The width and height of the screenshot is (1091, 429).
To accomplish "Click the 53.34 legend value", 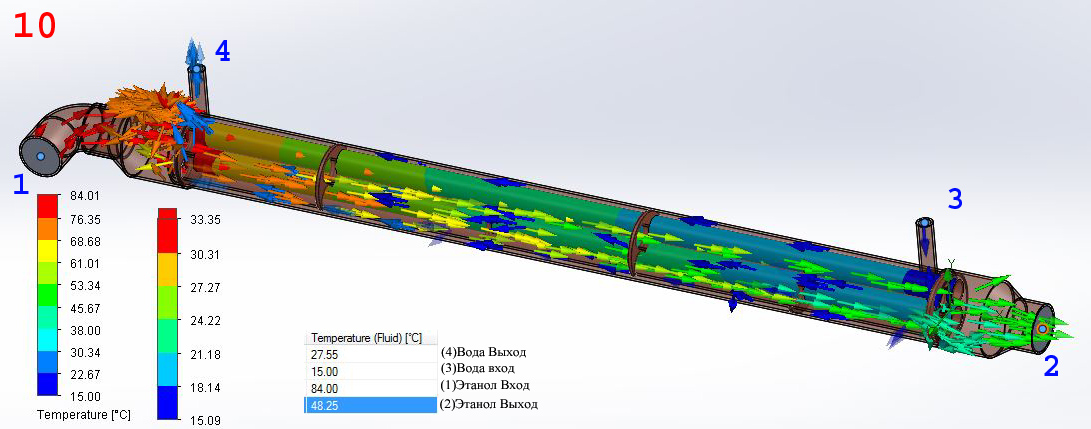I will pos(88,286).
